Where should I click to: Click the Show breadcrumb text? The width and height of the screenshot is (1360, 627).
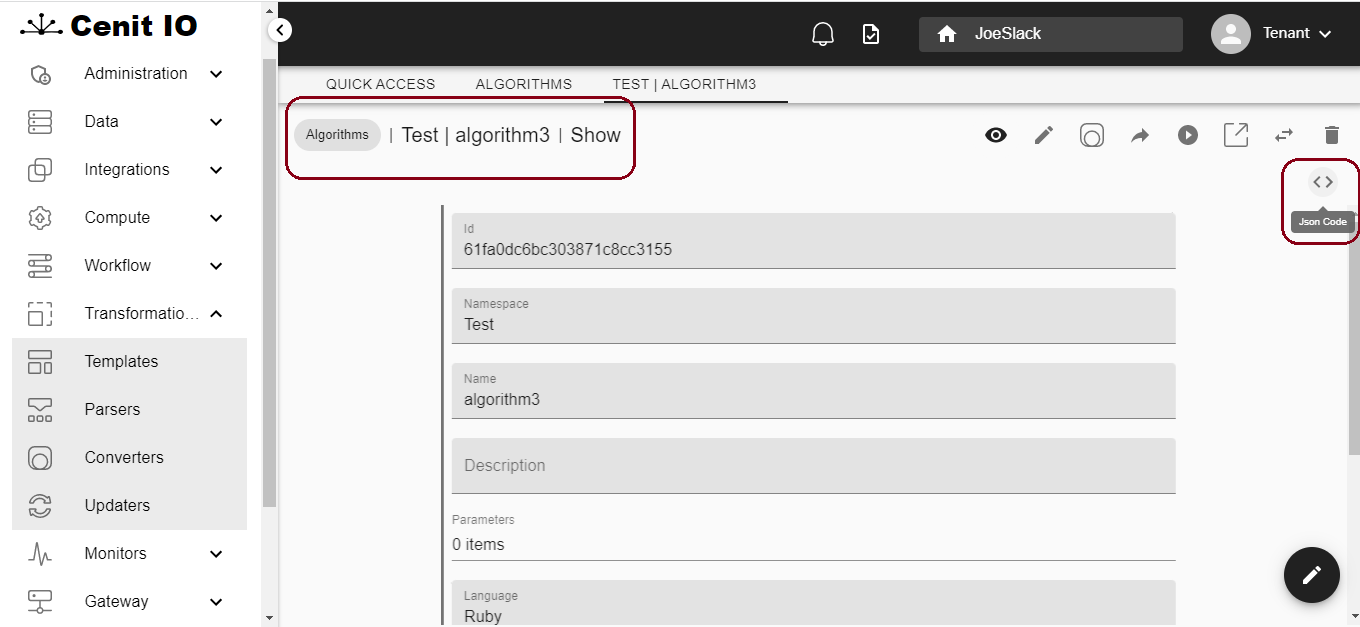(x=596, y=135)
